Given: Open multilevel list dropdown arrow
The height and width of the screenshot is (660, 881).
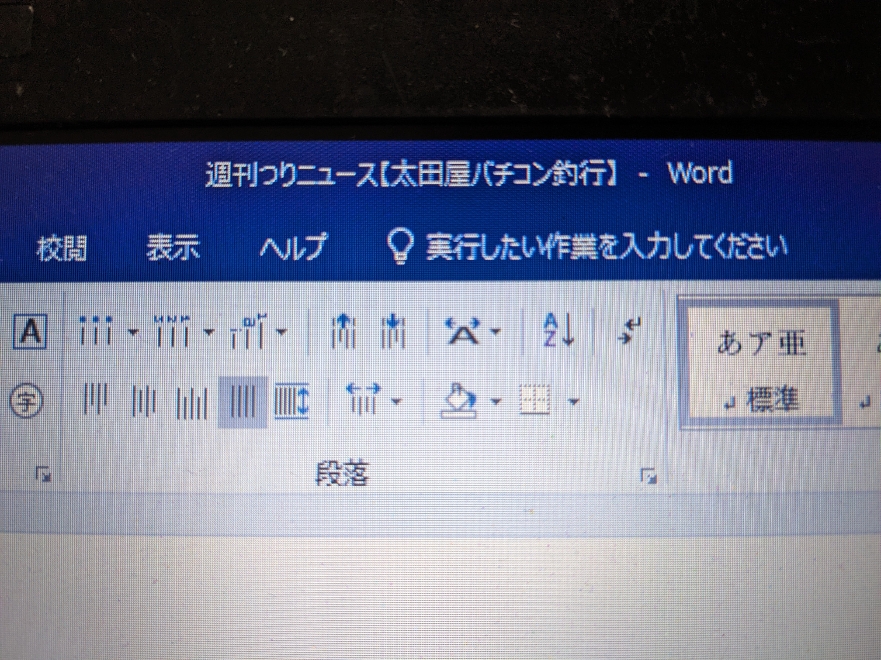Looking at the screenshot, I should click(282, 332).
